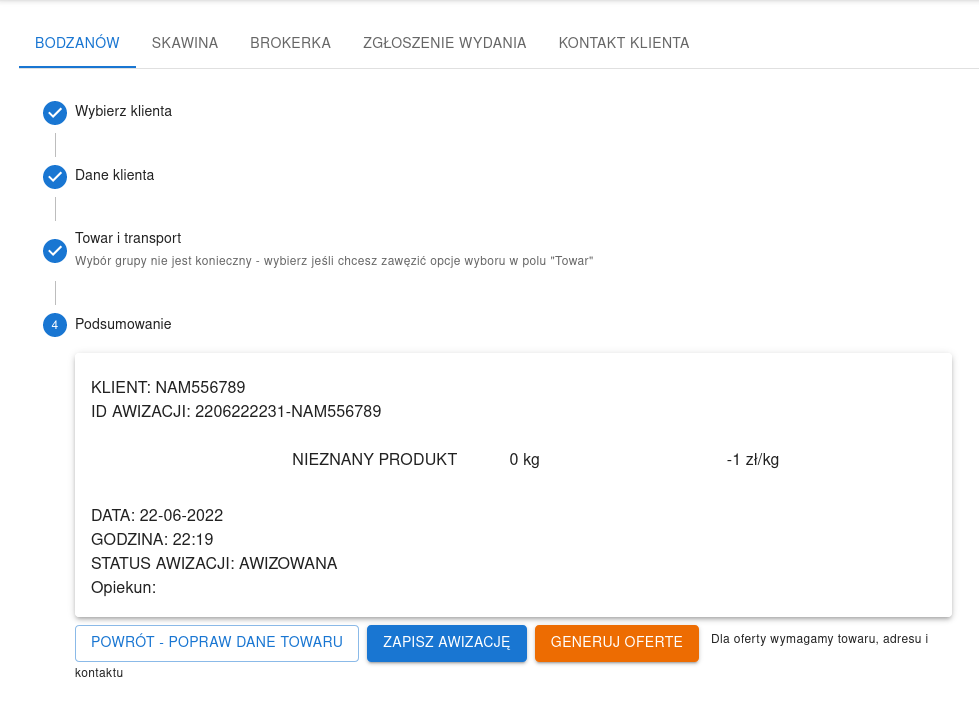Click the NIEZNANY PRODUKT product name
Viewport: 979px width, 702px height.
click(x=374, y=460)
